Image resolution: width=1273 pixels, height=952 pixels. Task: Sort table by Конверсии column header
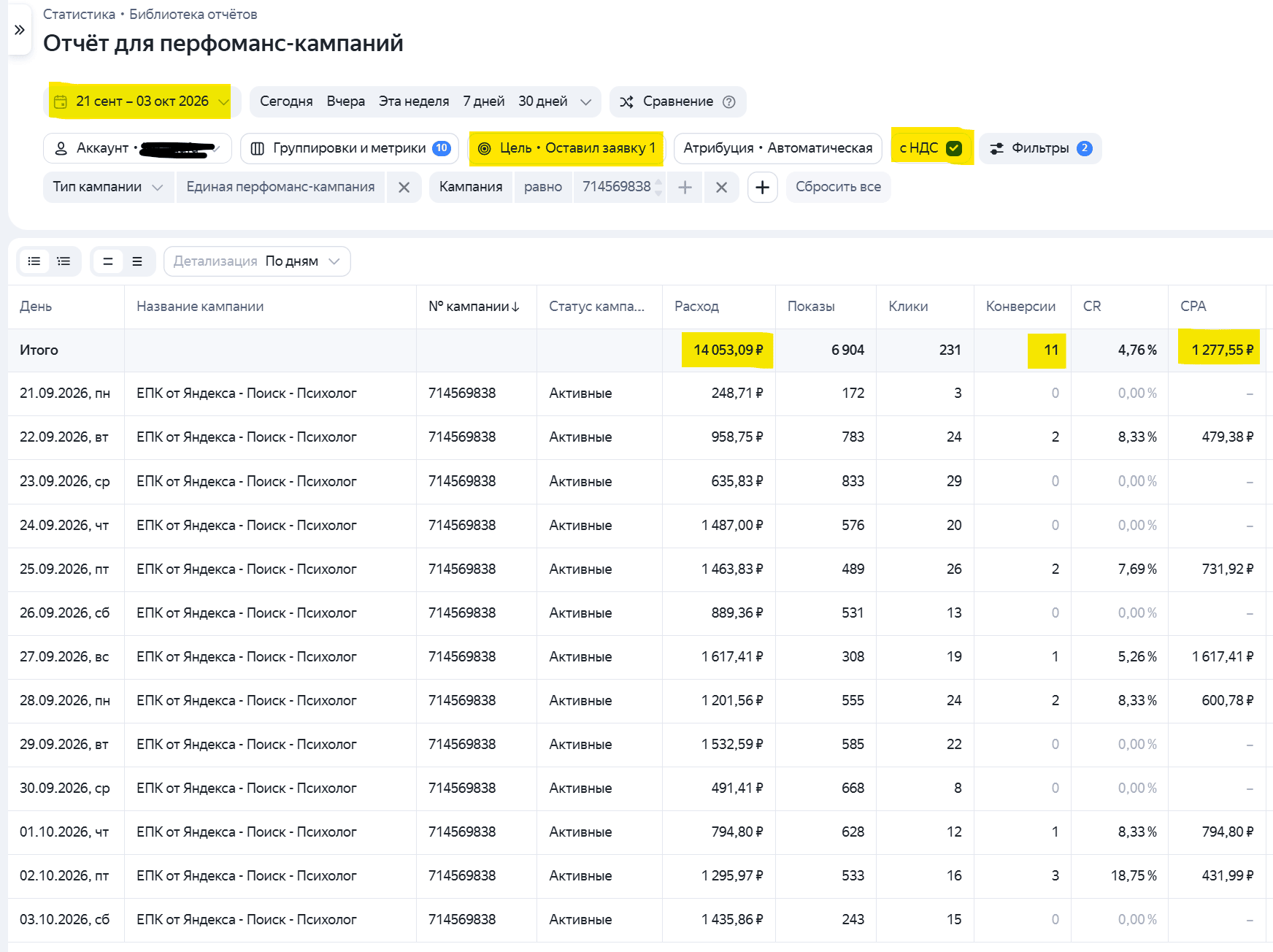coord(1020,307)
